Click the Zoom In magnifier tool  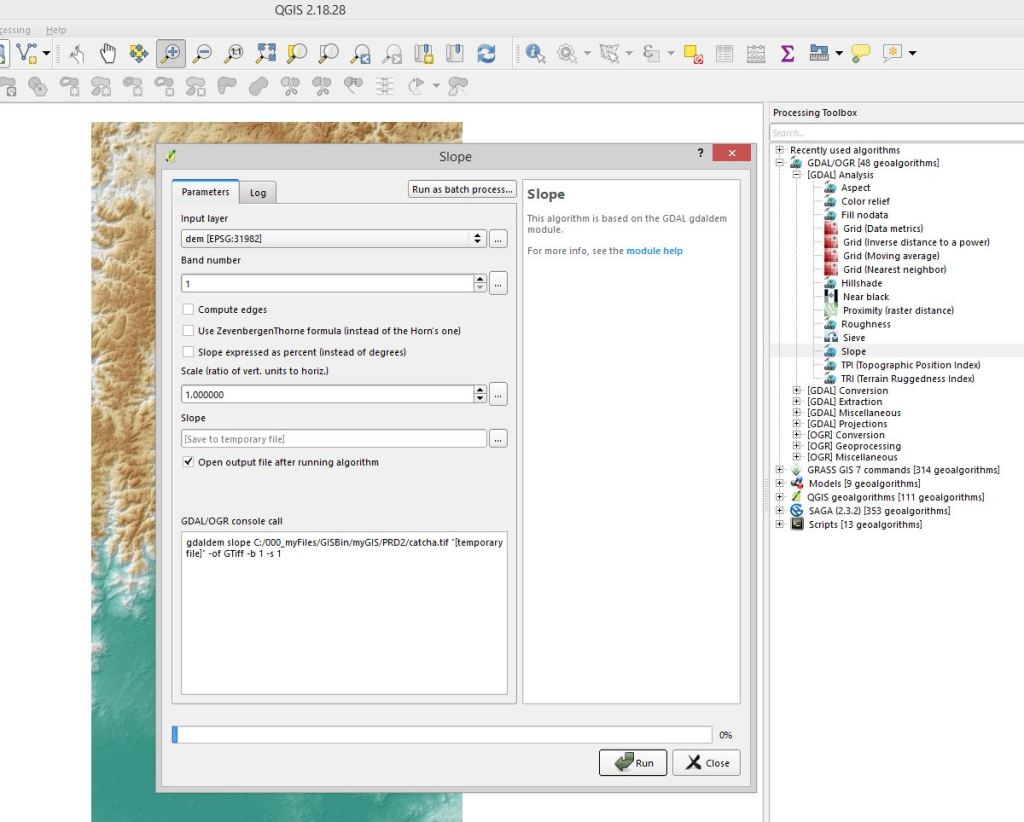coord(170,53)
